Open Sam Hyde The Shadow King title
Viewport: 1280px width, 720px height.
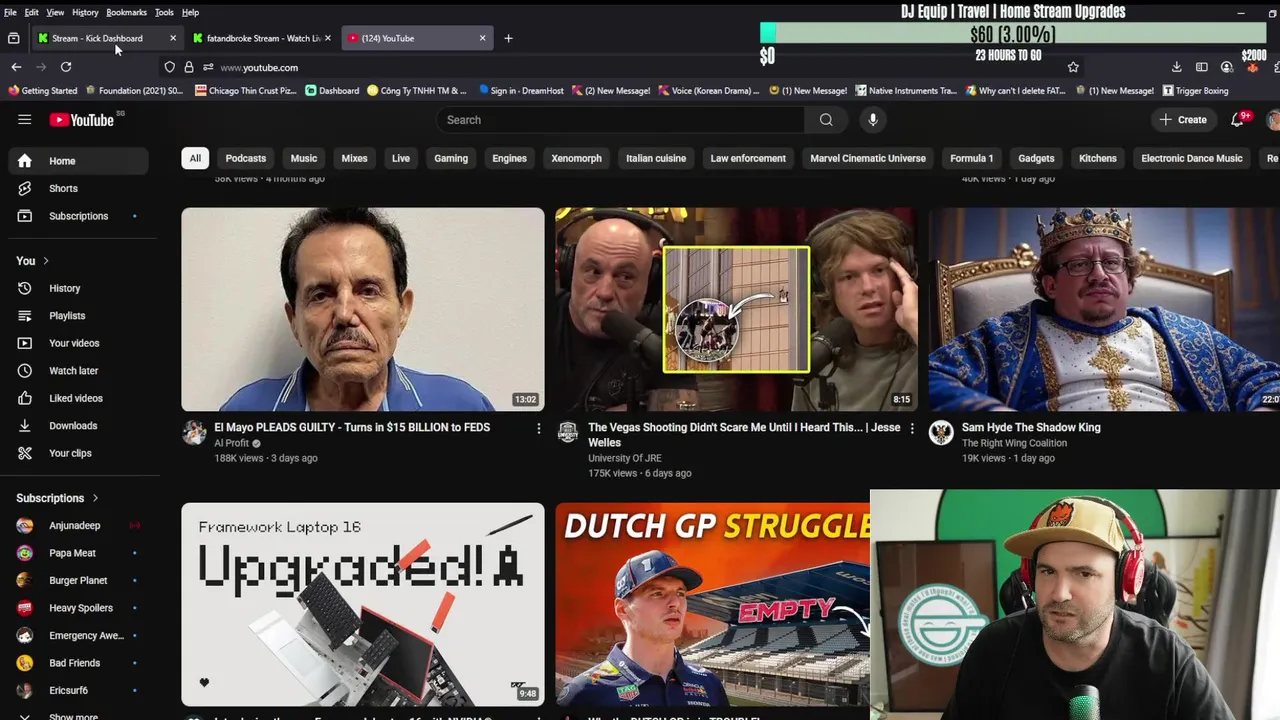coord(1031,427)
